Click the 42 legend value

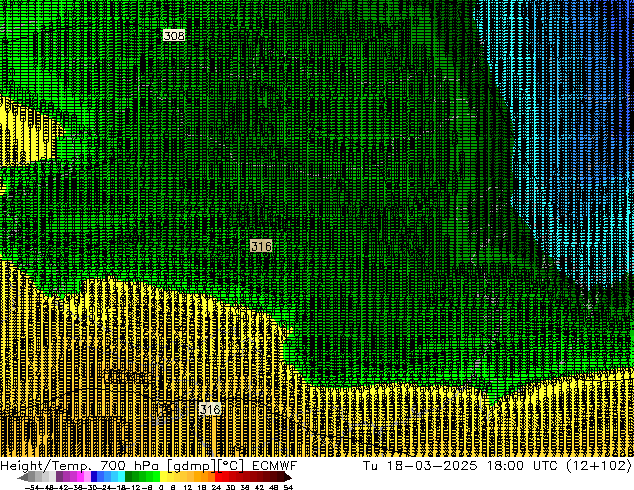coord(259,487)
